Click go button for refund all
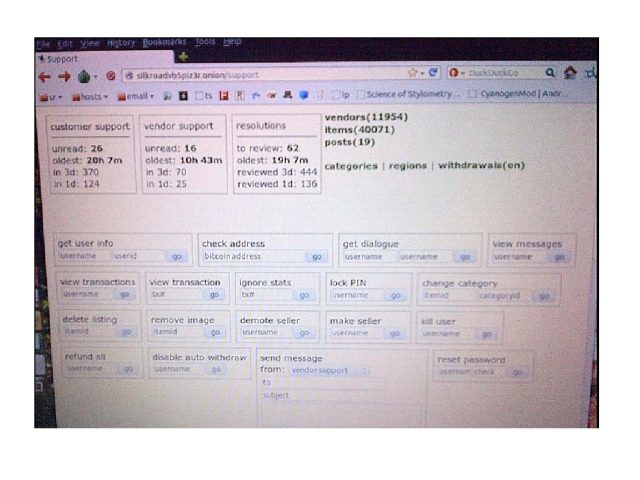 (x=128, y=369)
